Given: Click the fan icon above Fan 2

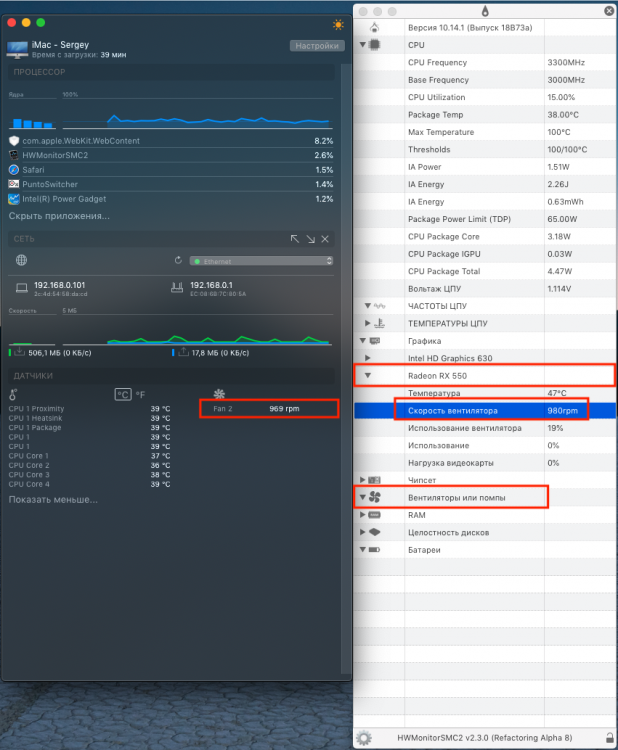Looking at the screenshot, I should pyautogui.click(x=219, y=394).
